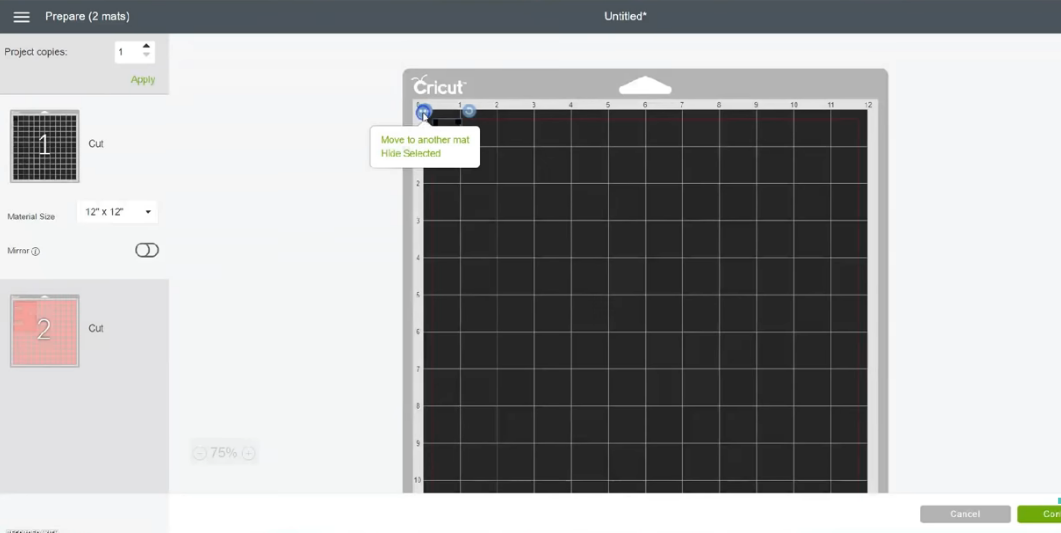Click the green Continue button
The height and width of the screenshot is (533, 1061).
1039,514
